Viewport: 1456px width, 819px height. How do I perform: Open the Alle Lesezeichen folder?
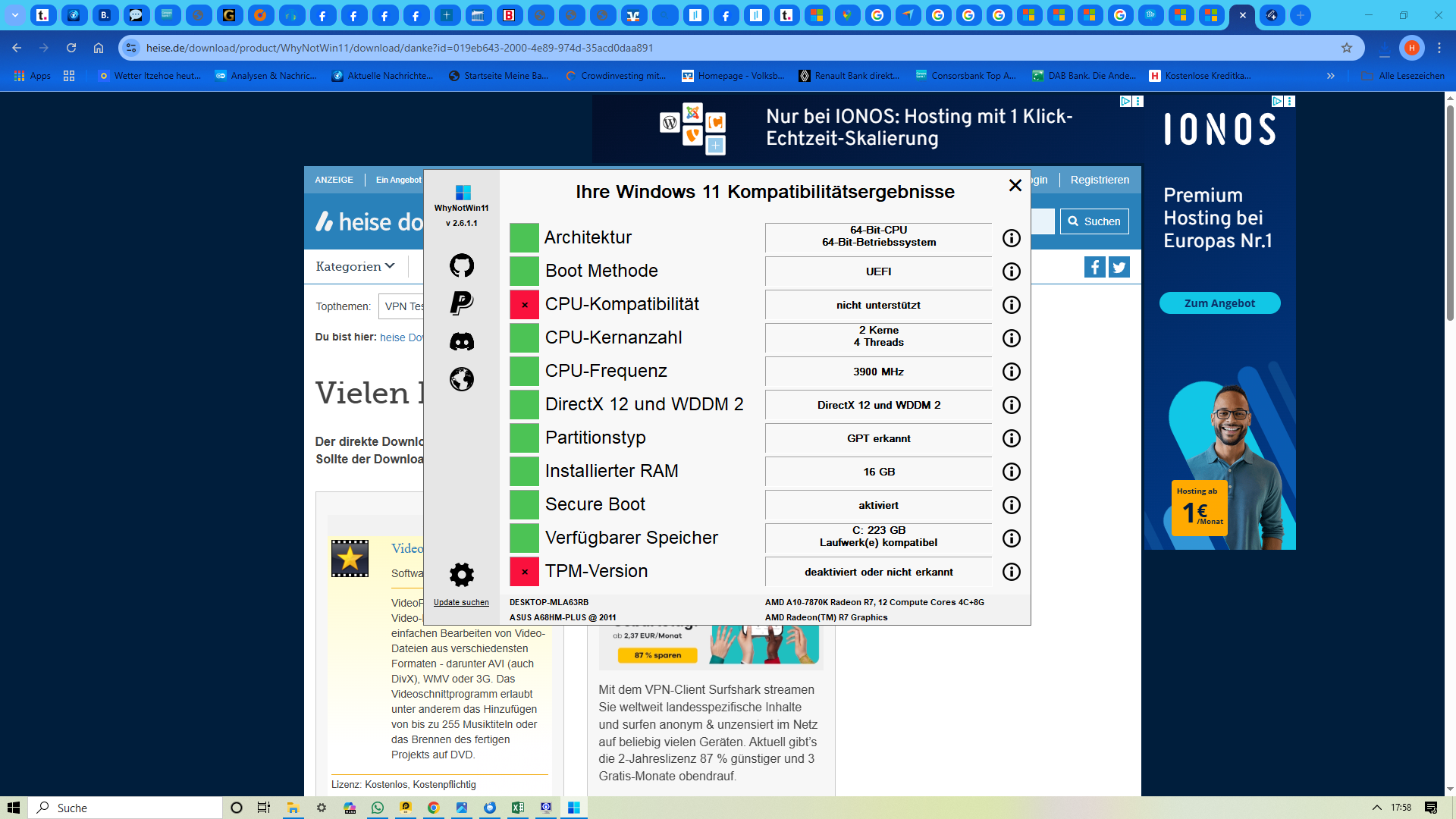coord(1403,76)
